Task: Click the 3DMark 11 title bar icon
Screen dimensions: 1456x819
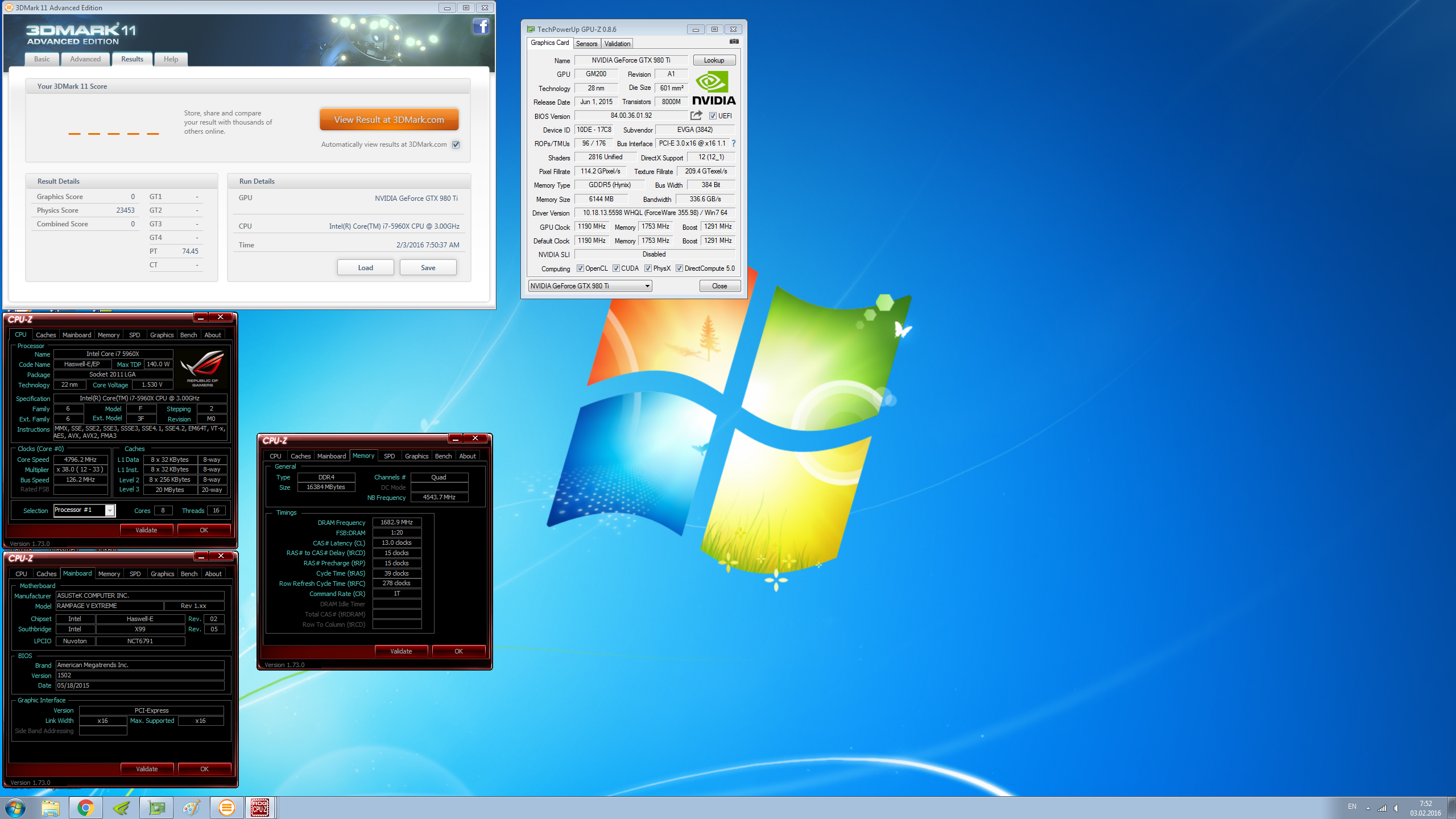Action: point(9,7)
